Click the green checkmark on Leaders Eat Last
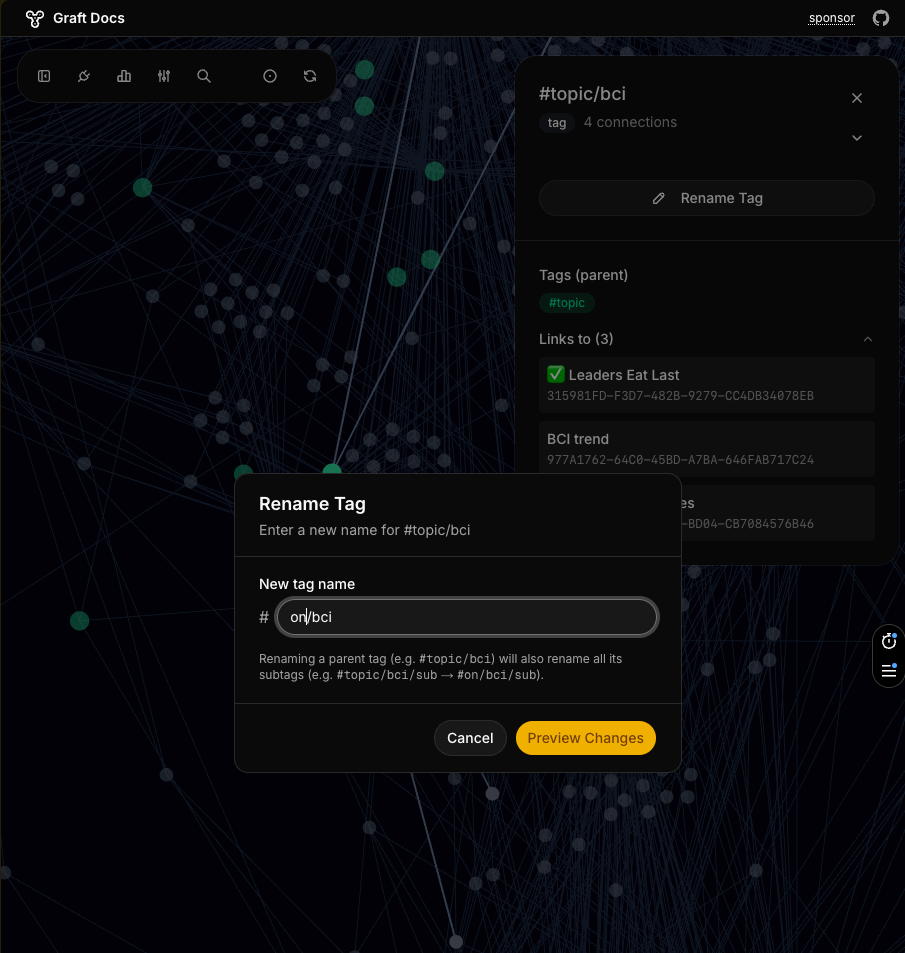Image resolution: width=905 pixels, height=953 pixels. [x=555, y=374]
